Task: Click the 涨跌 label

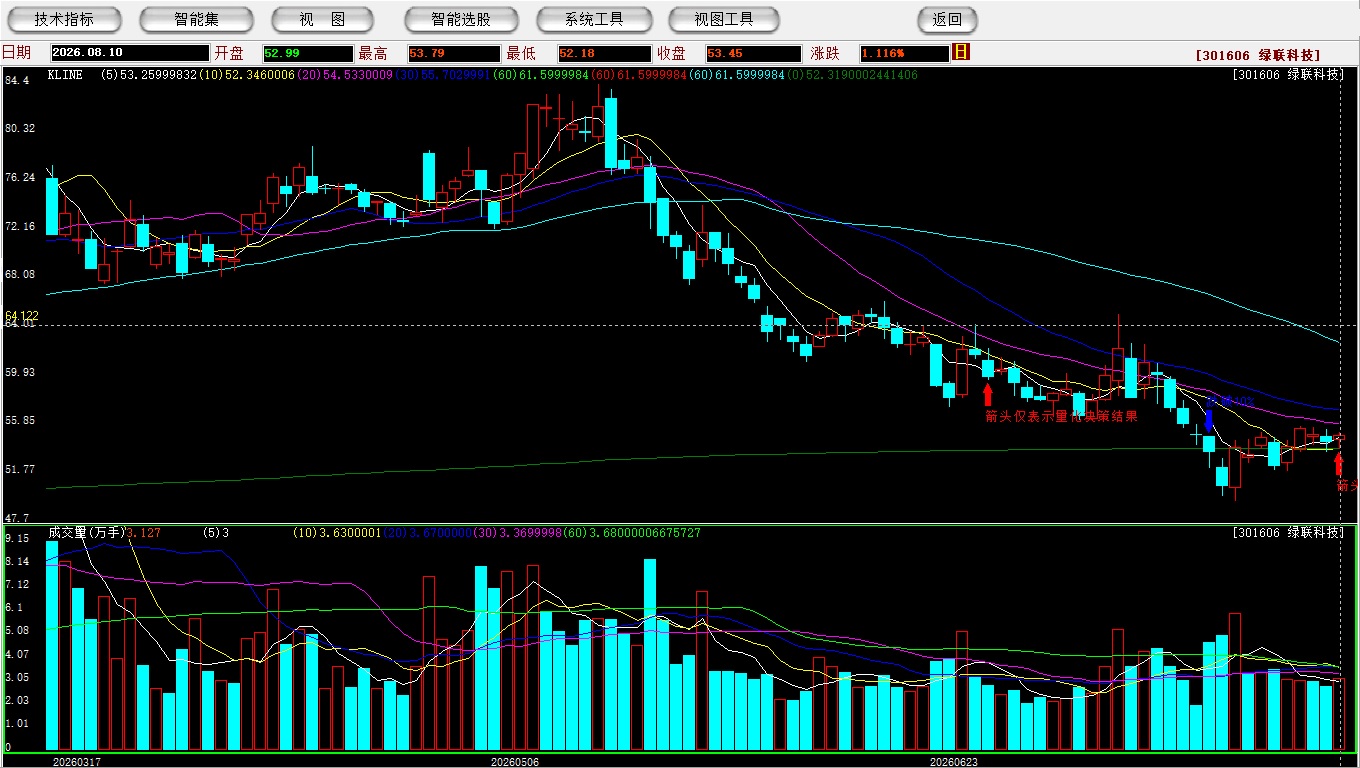Action: tap(825, 53)
